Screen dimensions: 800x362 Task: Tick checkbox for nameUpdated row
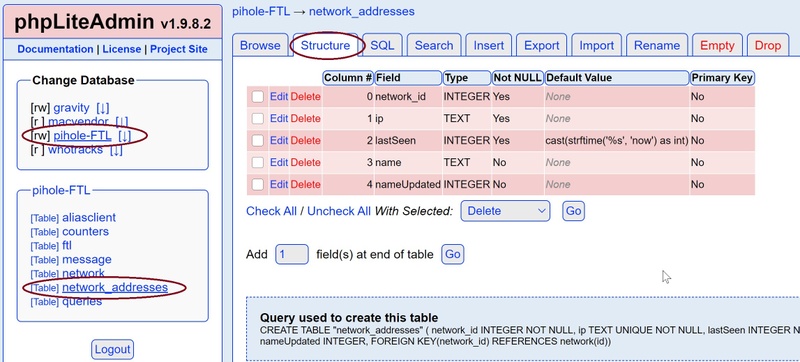(x=258, y=184)
